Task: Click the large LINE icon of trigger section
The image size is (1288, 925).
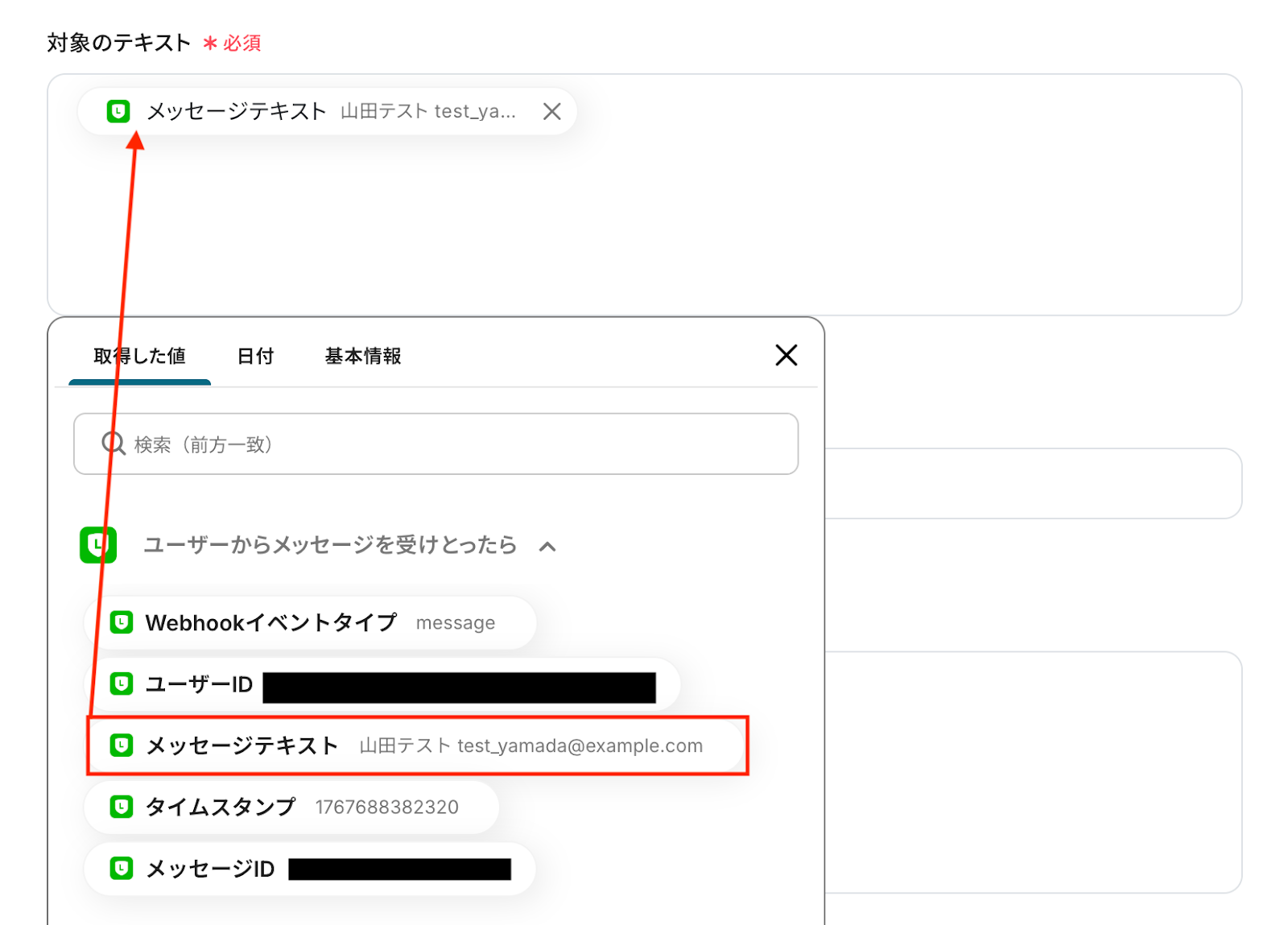Action: [x=98, y=545]
